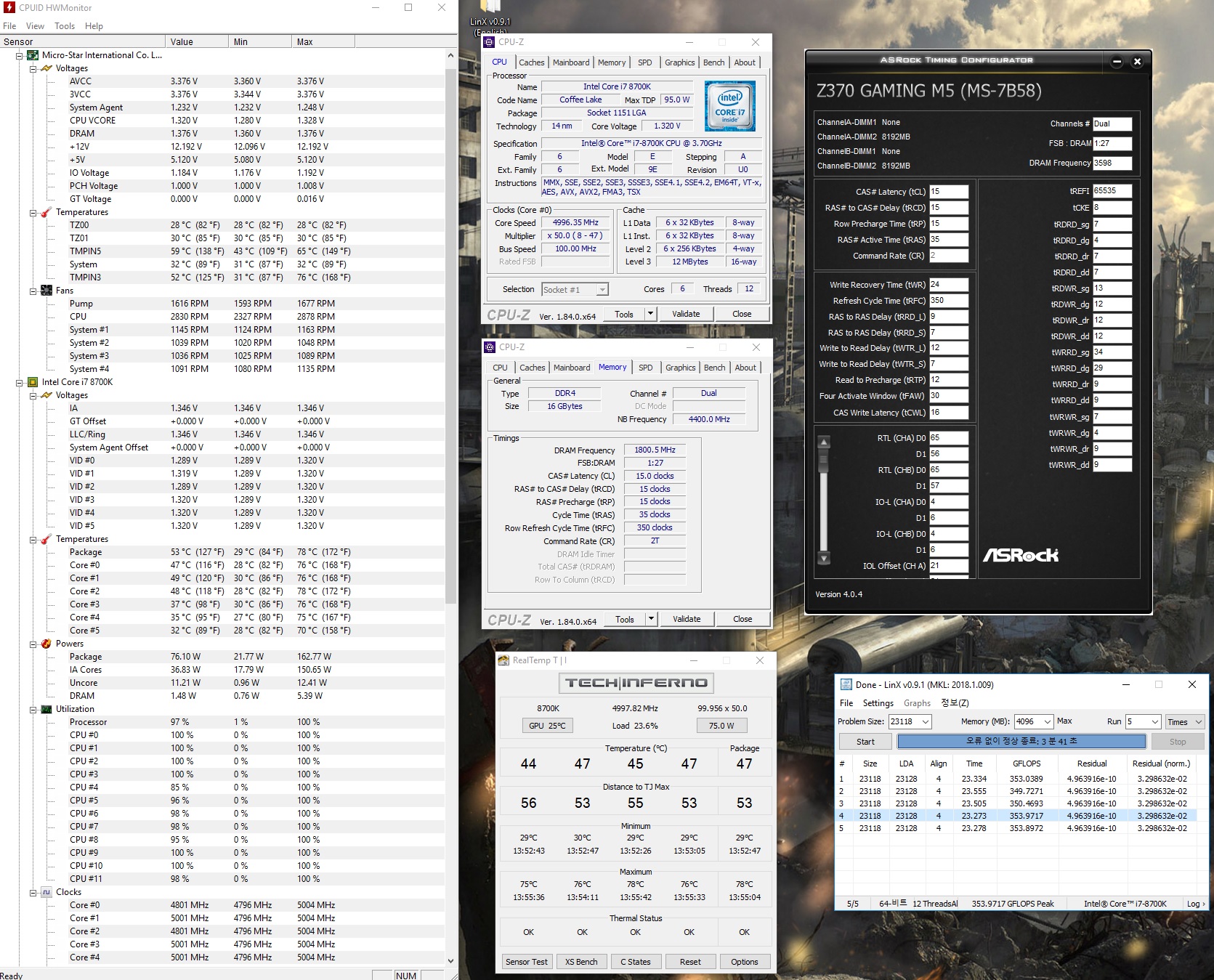Click the tREFI value field in ASRock
Image resolution: width=1214 pixels, height=980 pixels.
click(1112, 191)
